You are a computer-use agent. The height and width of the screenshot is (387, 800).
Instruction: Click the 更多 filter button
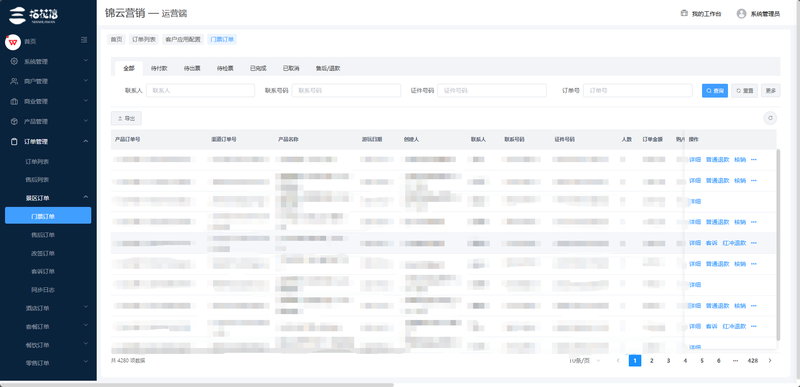pos(770,90)
